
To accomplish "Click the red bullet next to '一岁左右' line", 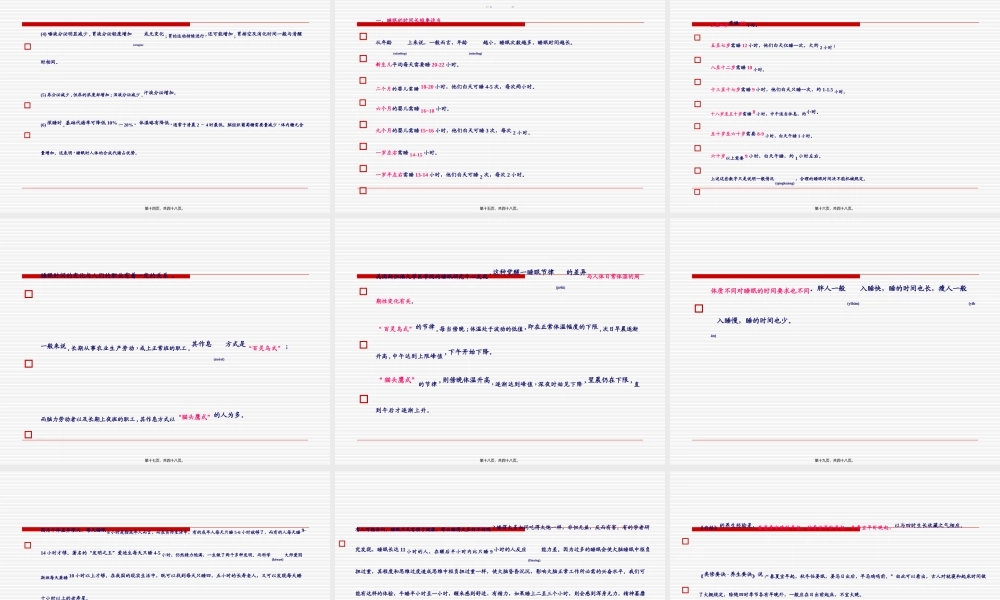I will pos(363,147).
